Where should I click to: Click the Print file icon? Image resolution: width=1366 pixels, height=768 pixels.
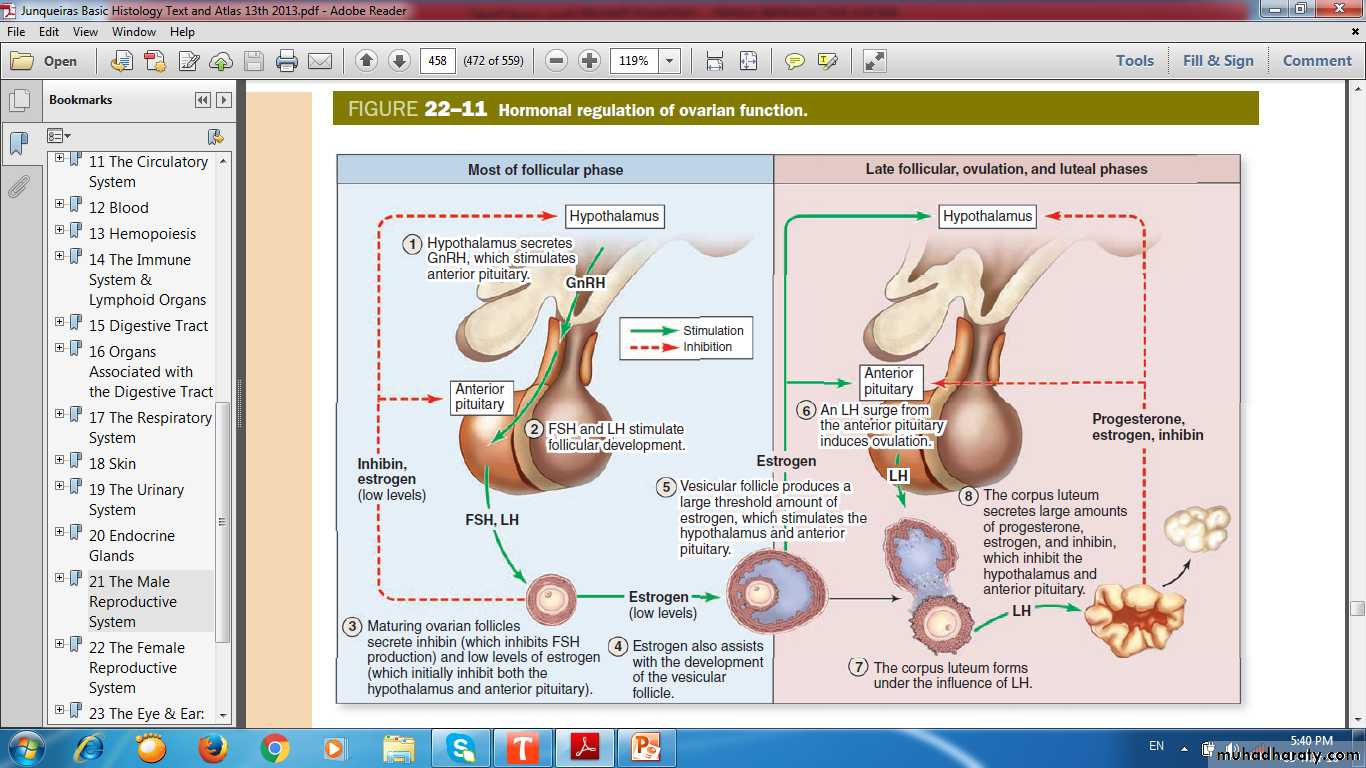tap(287, 61)
